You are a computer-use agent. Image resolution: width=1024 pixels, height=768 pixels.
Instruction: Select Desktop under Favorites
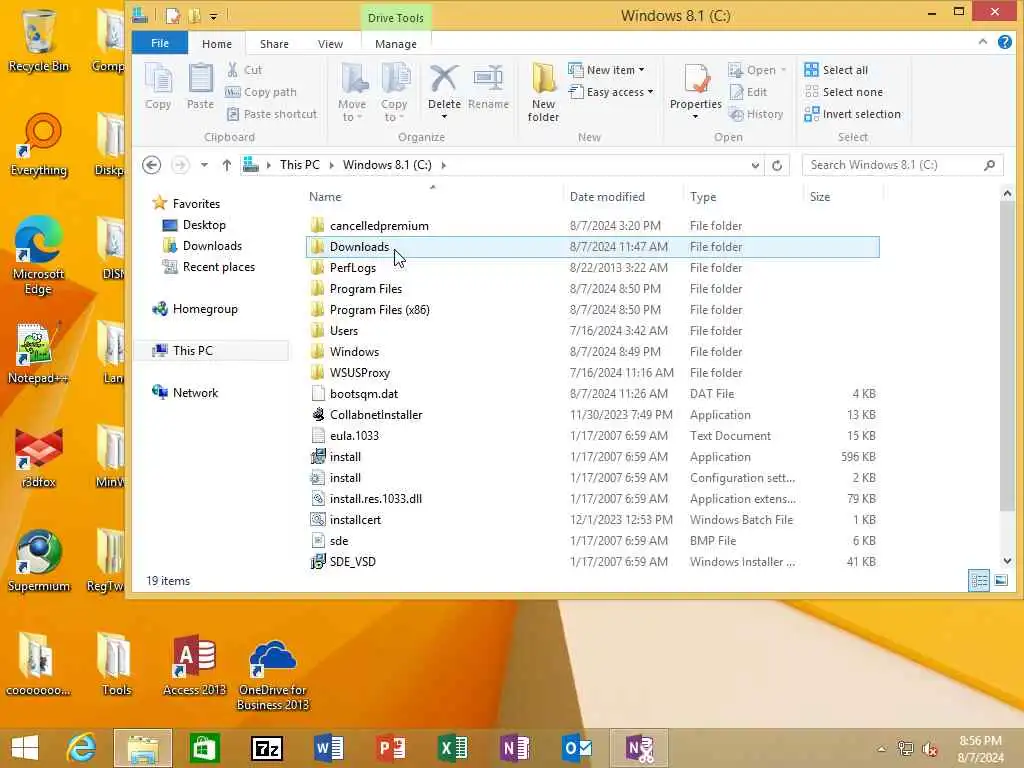[204, 225]
